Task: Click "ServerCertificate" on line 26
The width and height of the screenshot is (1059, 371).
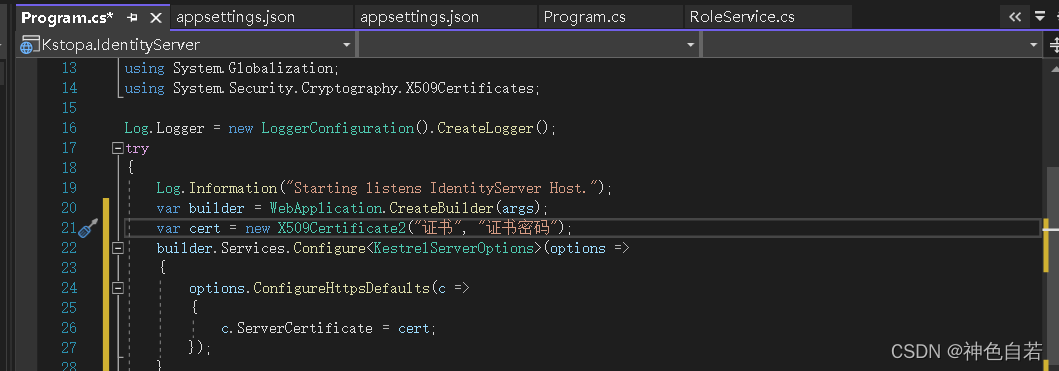Action: [305, 328]
